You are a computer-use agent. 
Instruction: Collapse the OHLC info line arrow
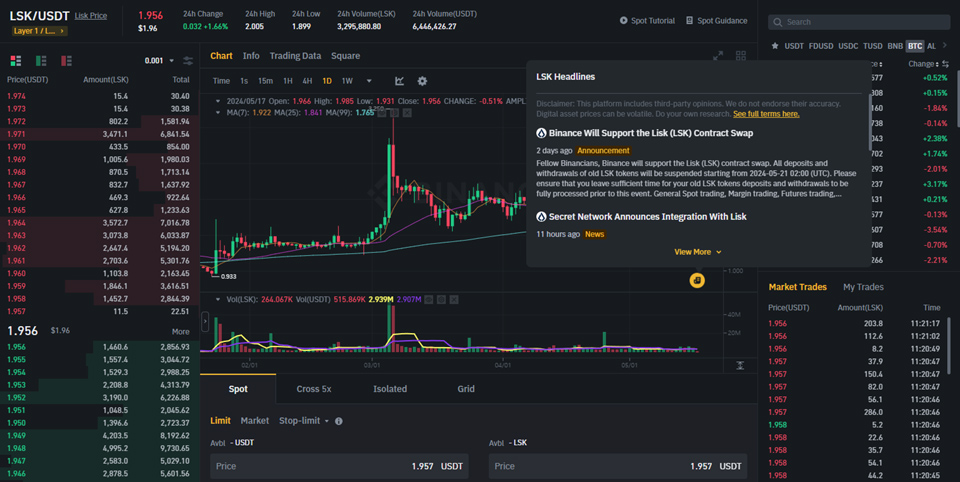click(x=218, y=101)
